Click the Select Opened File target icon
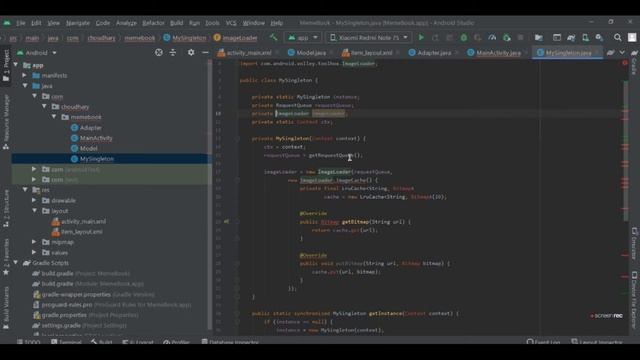The width and height of the screenshot is (640, 360). pos(159,53)
